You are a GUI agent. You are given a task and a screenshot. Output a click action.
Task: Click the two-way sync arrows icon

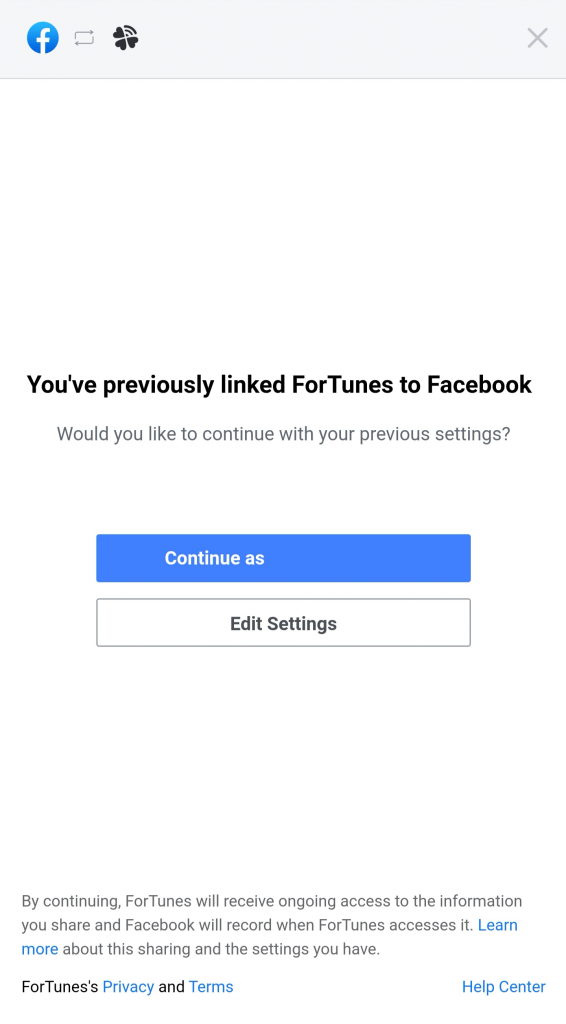tap(84, 38)
